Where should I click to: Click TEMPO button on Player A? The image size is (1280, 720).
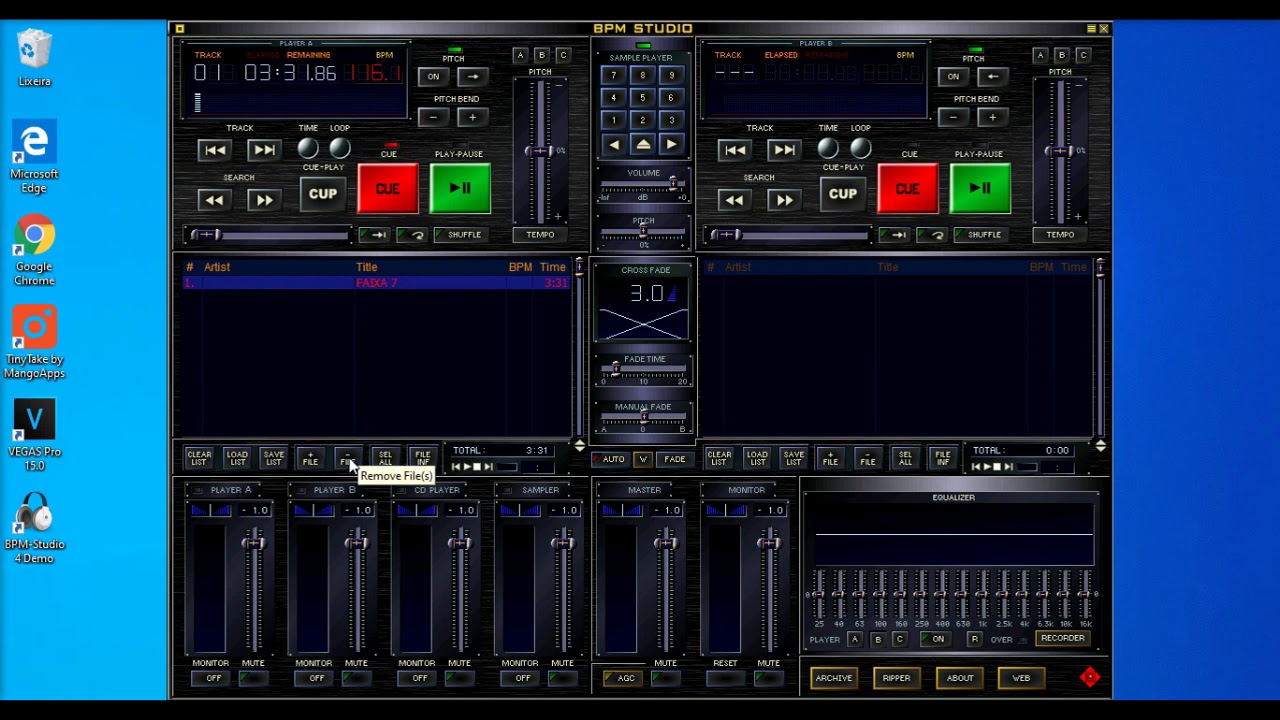point(540,235)
